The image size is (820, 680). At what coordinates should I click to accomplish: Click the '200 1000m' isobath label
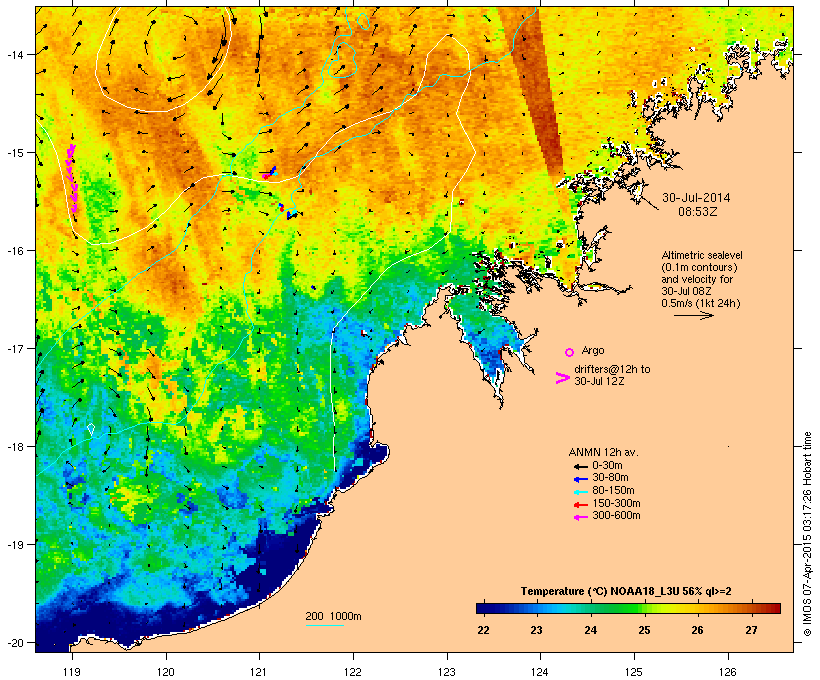click(x=333, y=616)
